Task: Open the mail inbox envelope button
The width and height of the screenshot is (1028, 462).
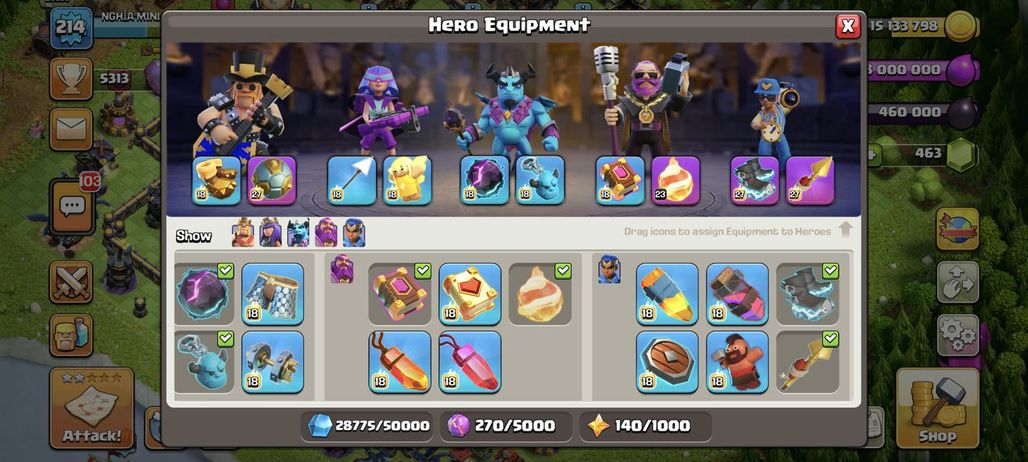Action: pos(71,129)
